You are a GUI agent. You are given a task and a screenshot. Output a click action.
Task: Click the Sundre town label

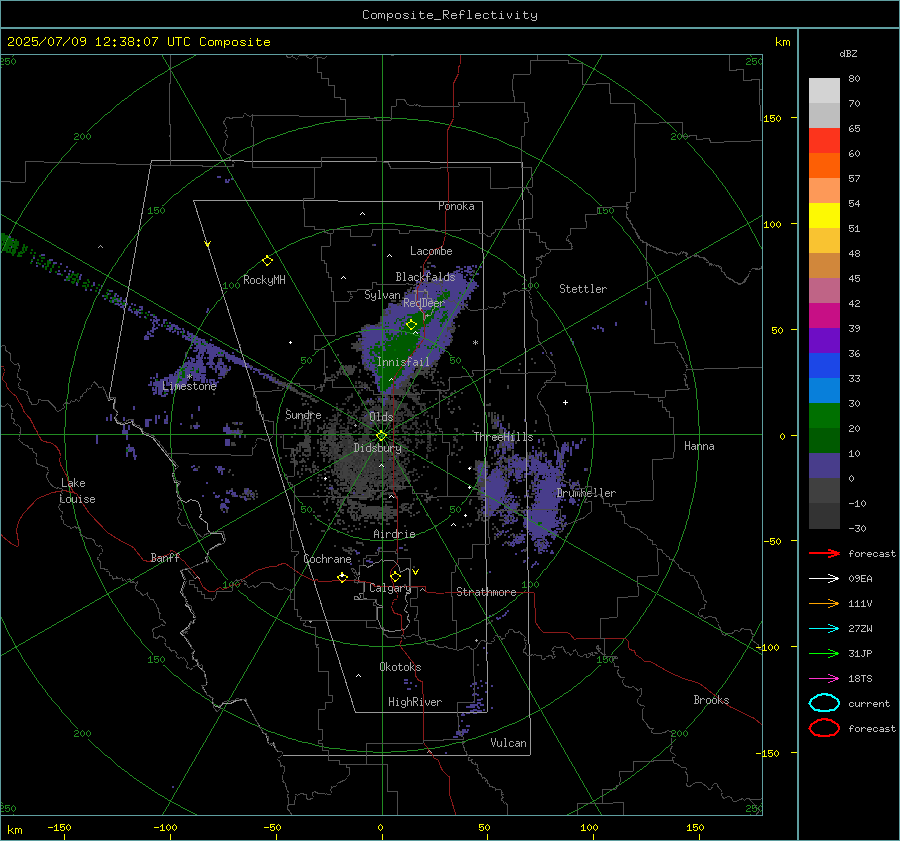tap(303, 415)
